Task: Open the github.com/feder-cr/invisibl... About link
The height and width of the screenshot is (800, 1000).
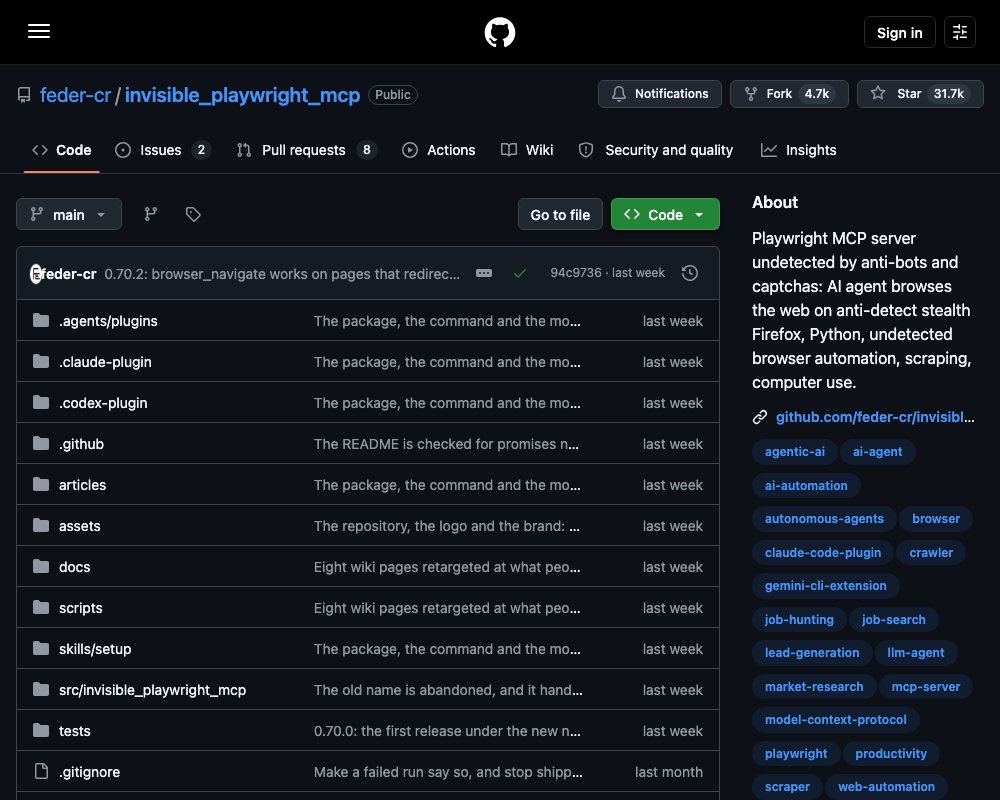Action: [x=875, y=417]
